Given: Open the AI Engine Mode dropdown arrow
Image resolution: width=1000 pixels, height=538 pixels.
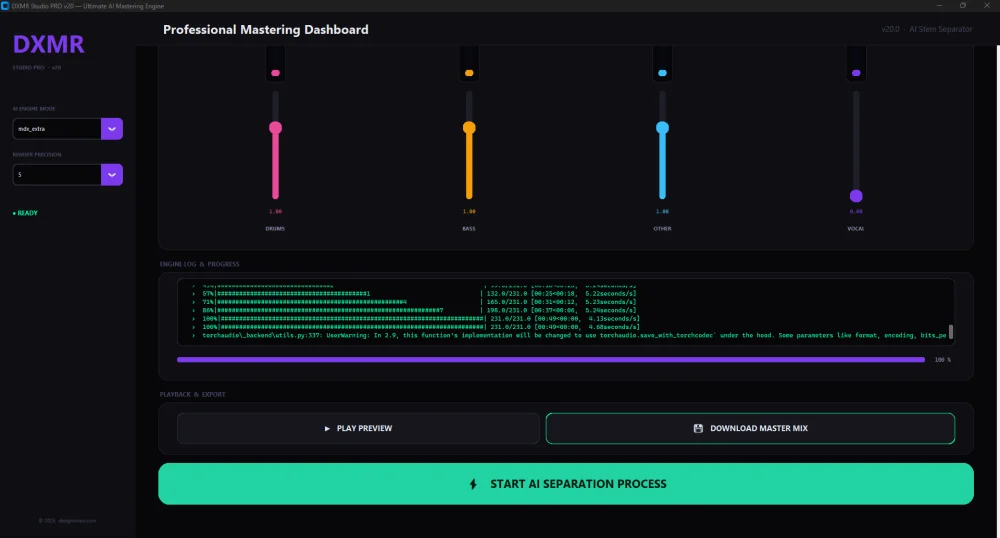Looking at the screenshot, I should tap(112, 129).
